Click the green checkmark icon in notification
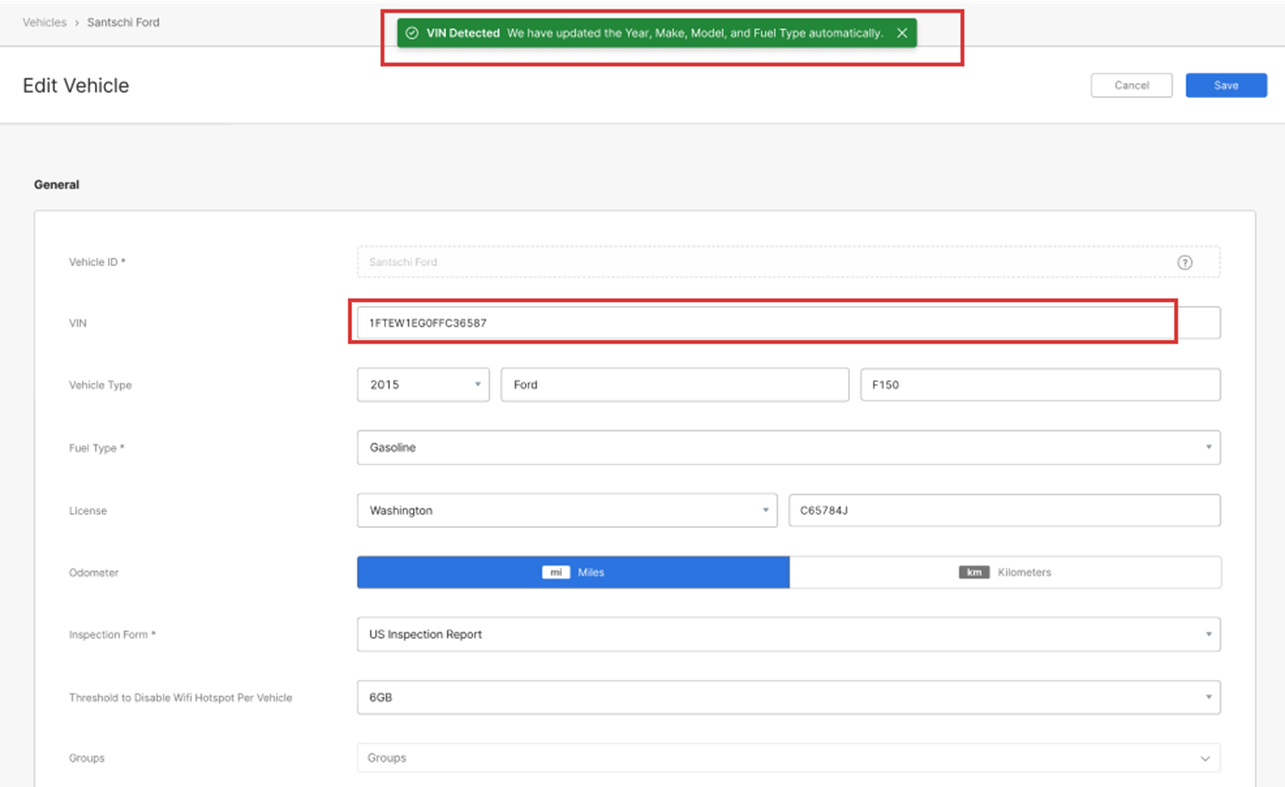Screen dimensions: 1285x787 412,33
